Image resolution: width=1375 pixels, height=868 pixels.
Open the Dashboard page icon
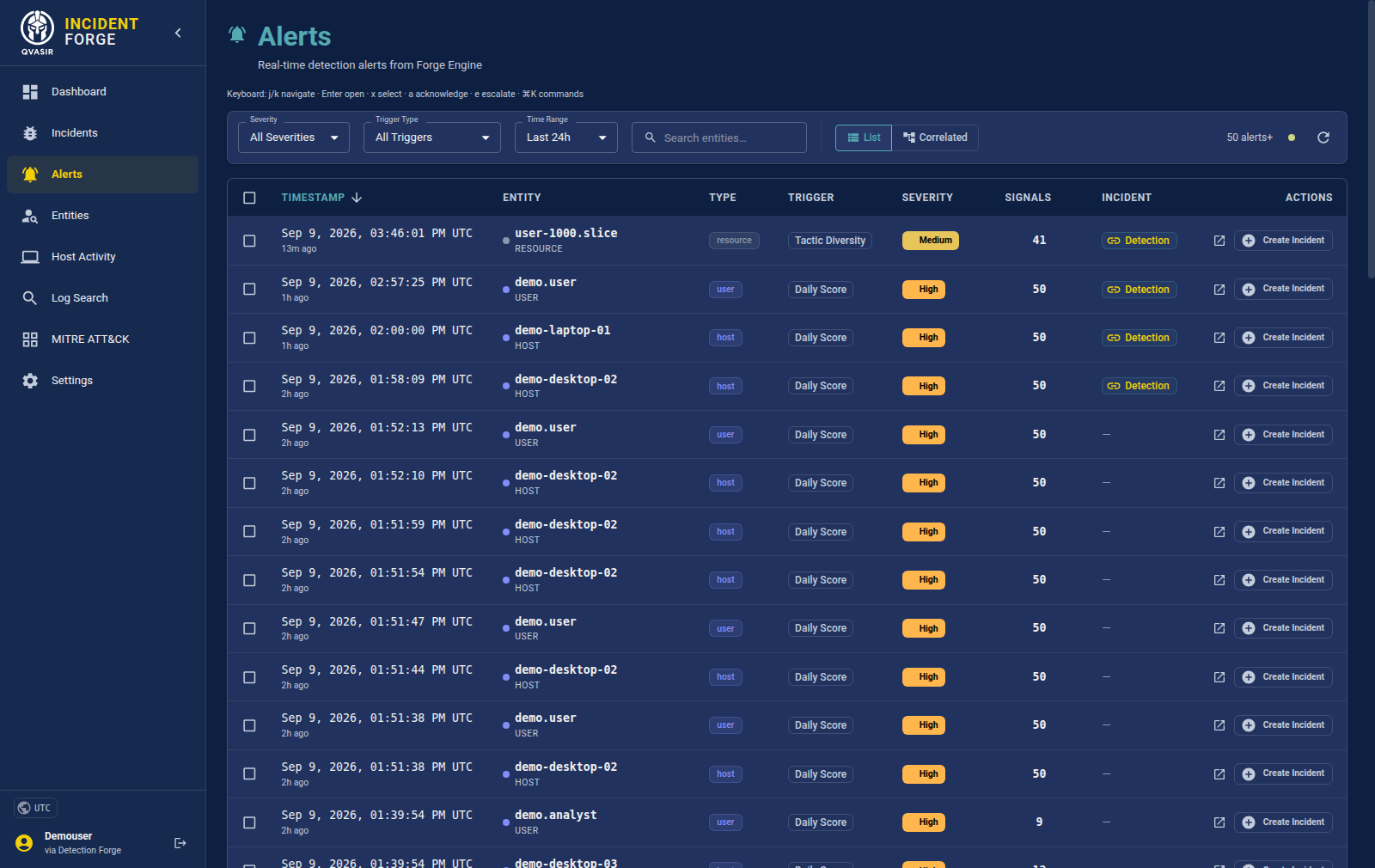(30, 92)
